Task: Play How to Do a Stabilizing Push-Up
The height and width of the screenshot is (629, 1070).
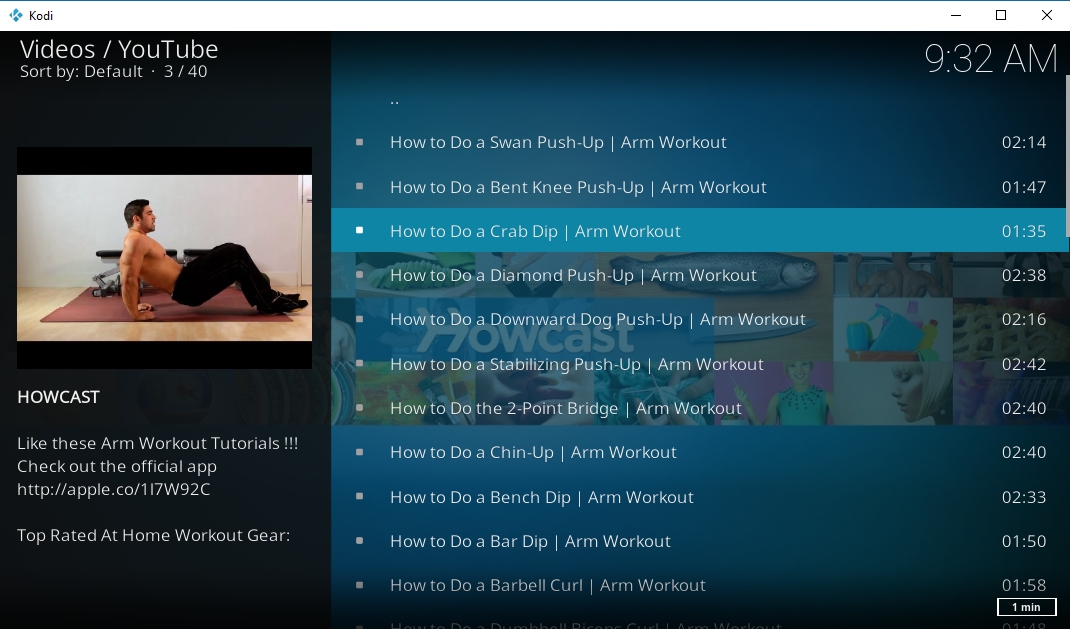Action: [x=699, y=364]
